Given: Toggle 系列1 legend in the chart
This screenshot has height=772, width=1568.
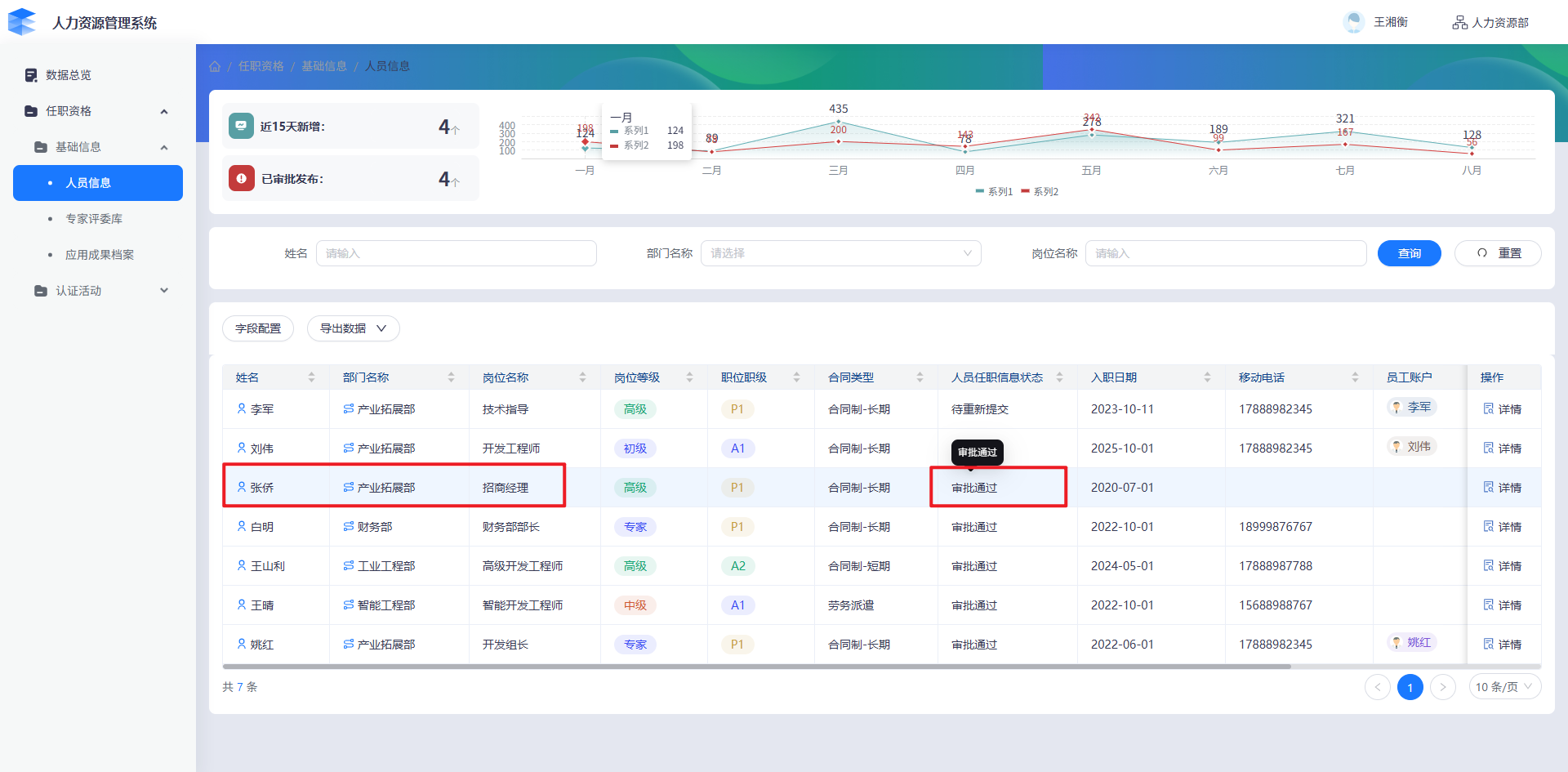Looking at the screenshot, I should pos(994,192).
